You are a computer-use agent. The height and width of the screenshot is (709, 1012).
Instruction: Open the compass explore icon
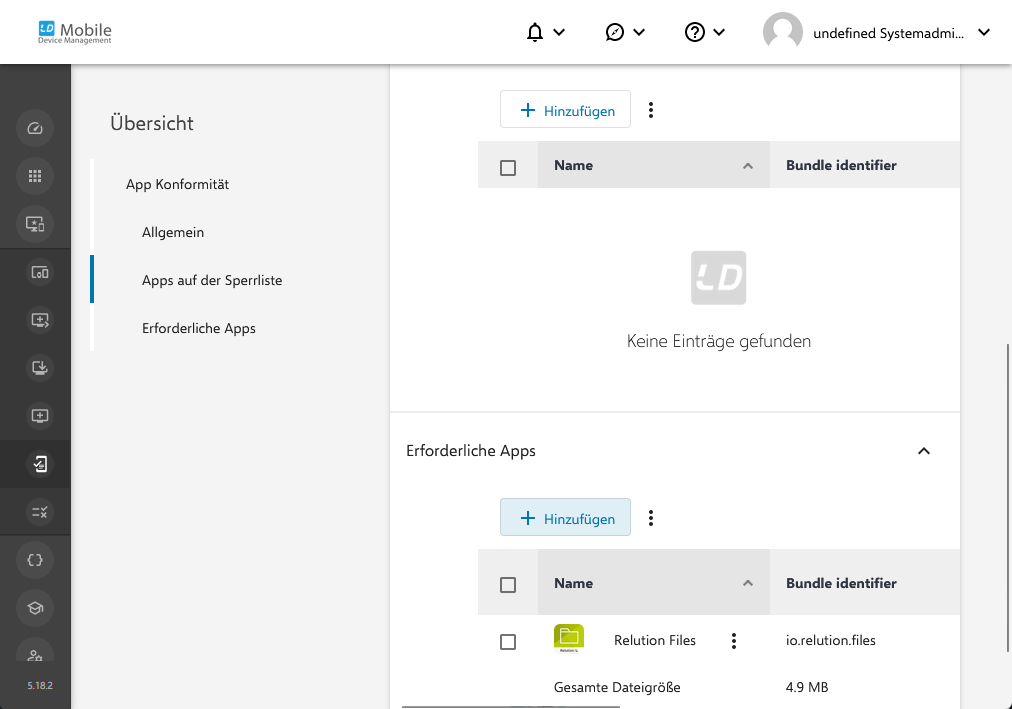click(614, 32)
